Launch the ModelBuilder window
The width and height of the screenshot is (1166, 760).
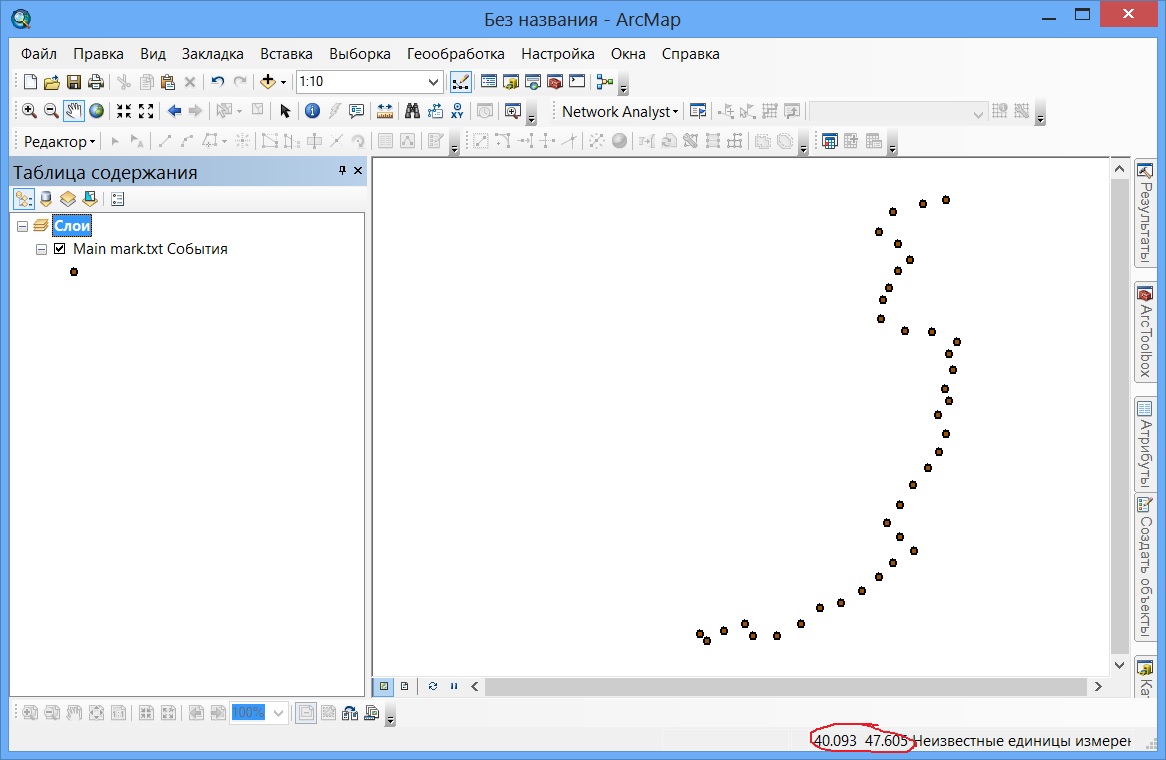point(605,82)
